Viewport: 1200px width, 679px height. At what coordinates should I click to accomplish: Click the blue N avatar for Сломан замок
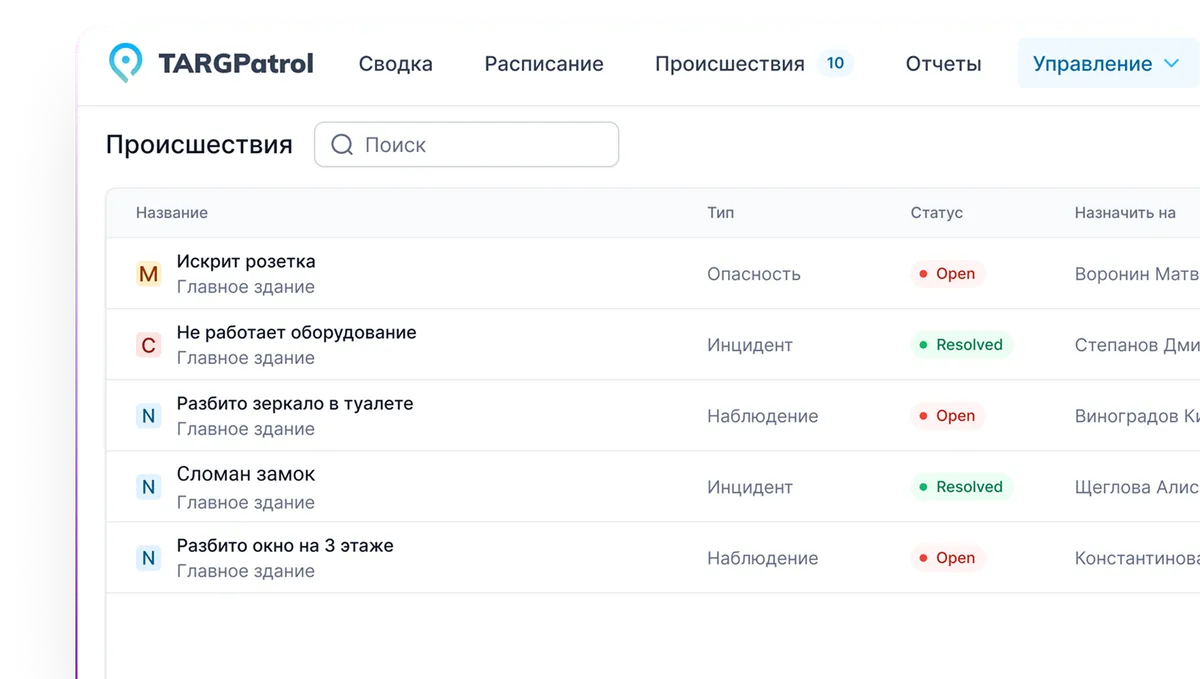(x=148, y=486)
